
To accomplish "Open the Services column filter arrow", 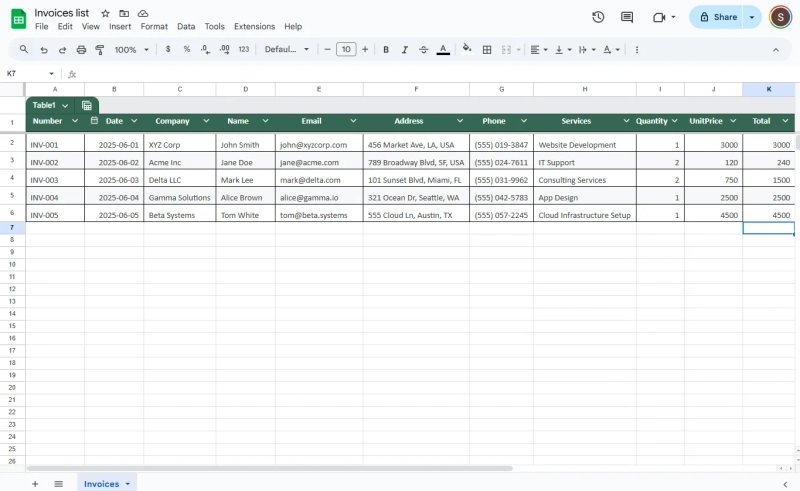I will [626, 121].
